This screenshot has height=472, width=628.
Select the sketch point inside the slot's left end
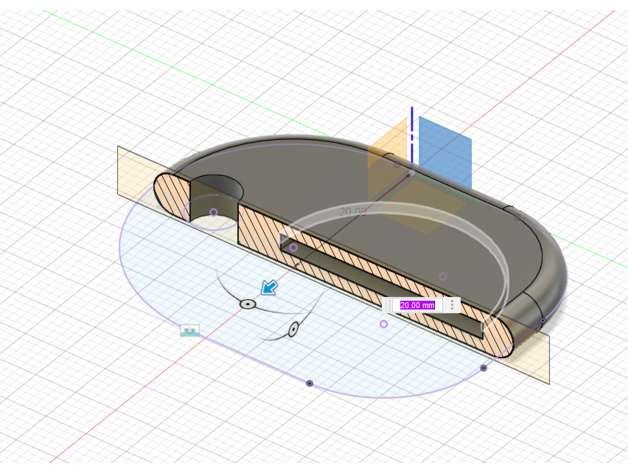293,247
